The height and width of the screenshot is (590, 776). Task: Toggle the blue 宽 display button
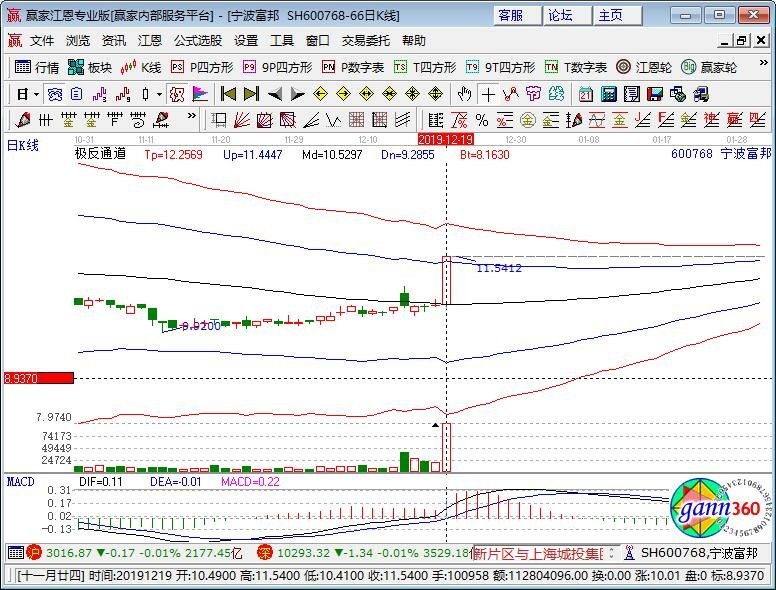point(54,94)
